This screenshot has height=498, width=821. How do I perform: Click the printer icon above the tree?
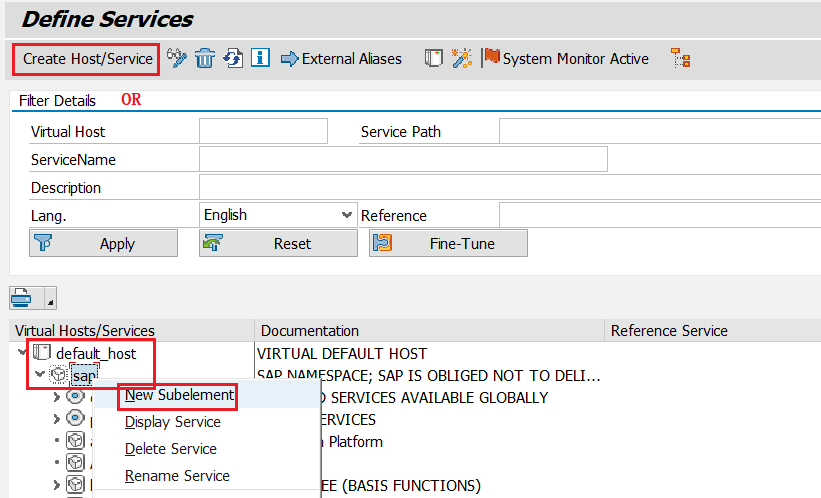[x=24, y=297]
